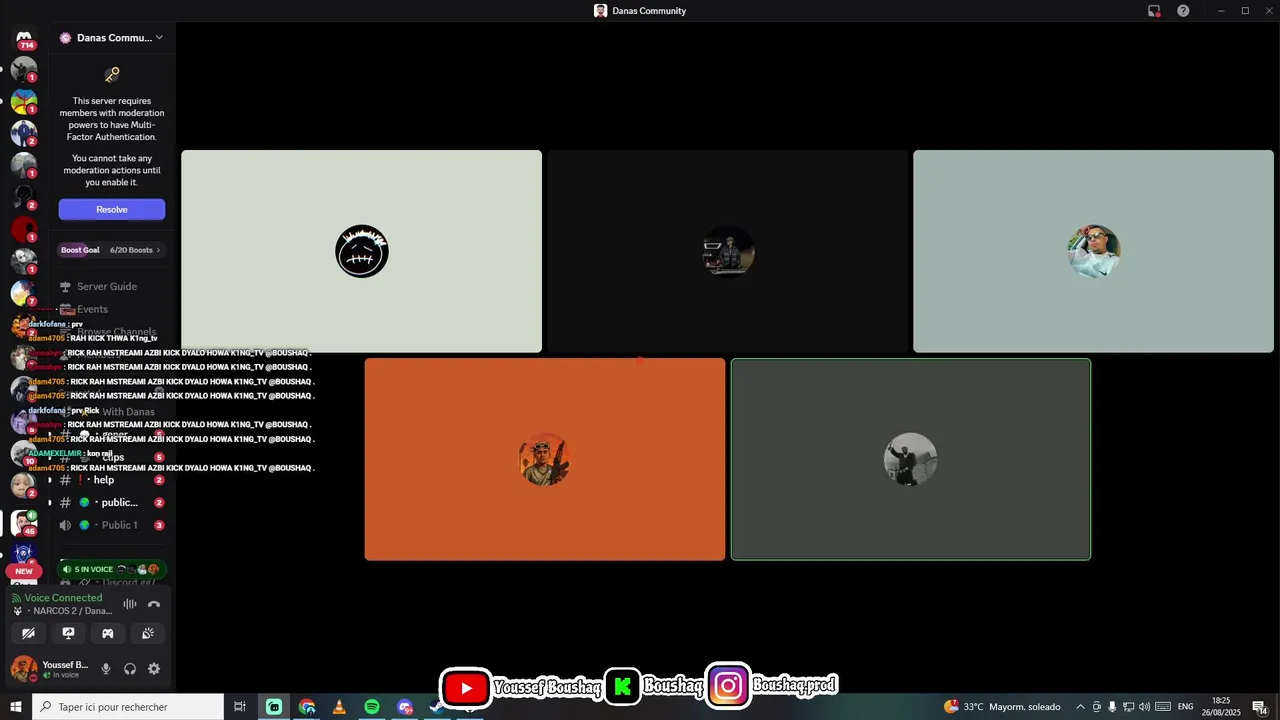Click Voice Connected status text
The height and width of the screenshot is (720, 1280).
63,598
